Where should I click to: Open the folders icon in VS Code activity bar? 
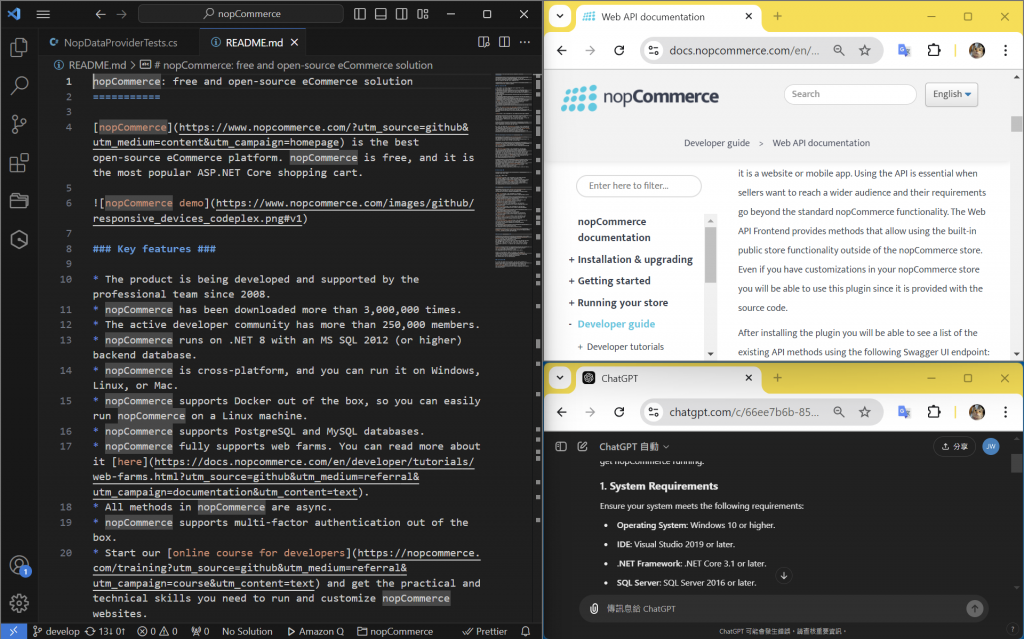click(x=19, y=201)
